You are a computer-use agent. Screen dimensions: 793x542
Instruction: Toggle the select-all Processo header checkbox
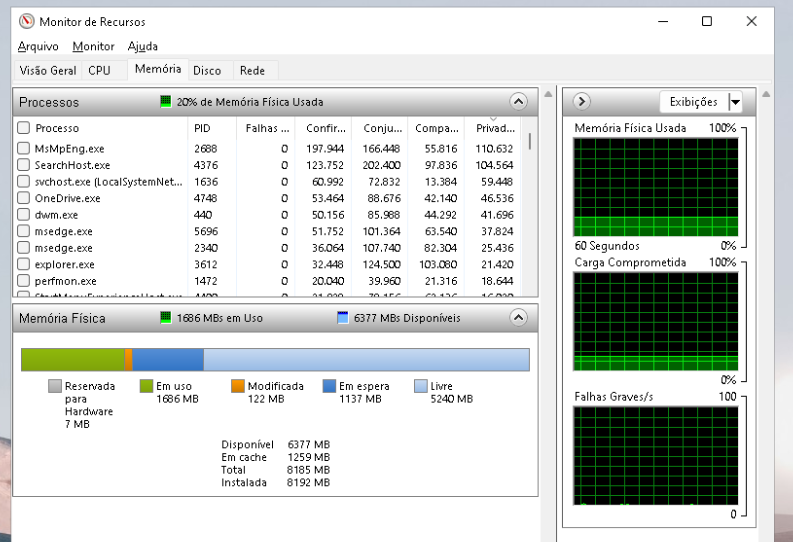click(x=23, y=128)
